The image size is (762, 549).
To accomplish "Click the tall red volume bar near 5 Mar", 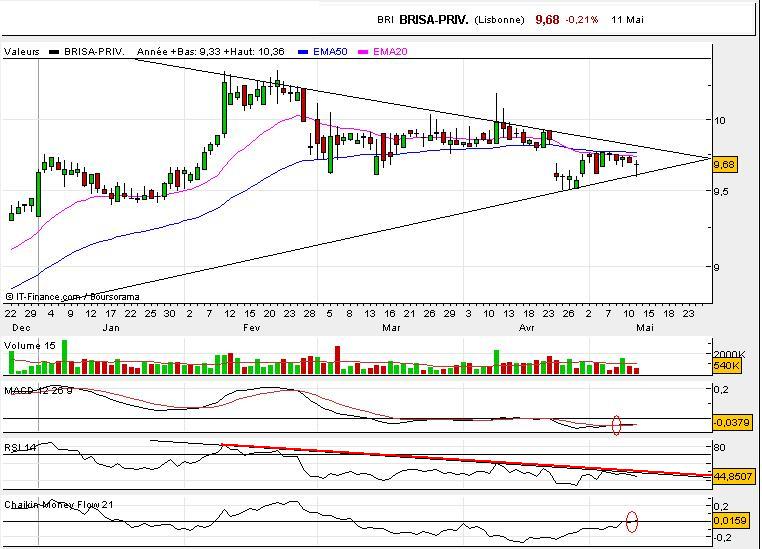I will coord(337,360).
